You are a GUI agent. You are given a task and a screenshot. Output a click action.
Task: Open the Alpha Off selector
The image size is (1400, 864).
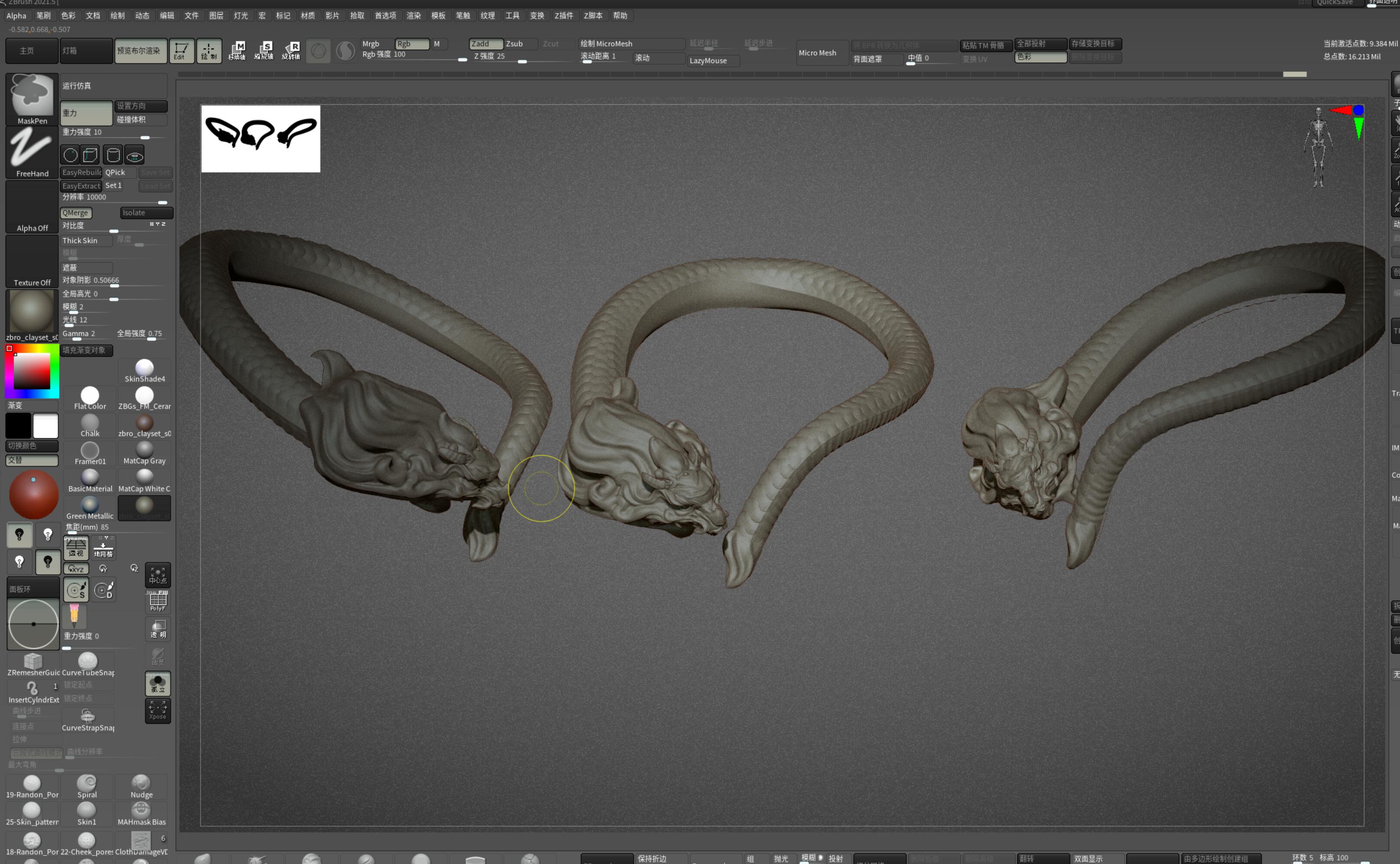(x=32, y=207)
